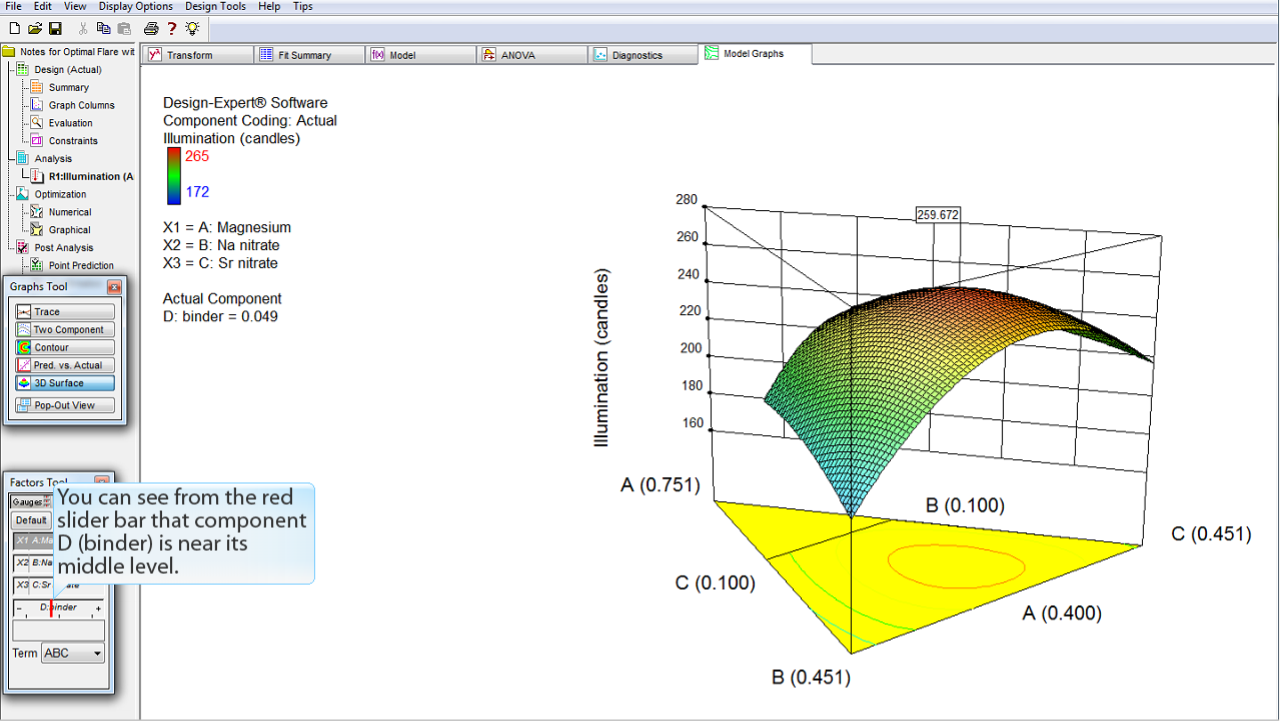Click the Pop-Out View button

point(65,405)
